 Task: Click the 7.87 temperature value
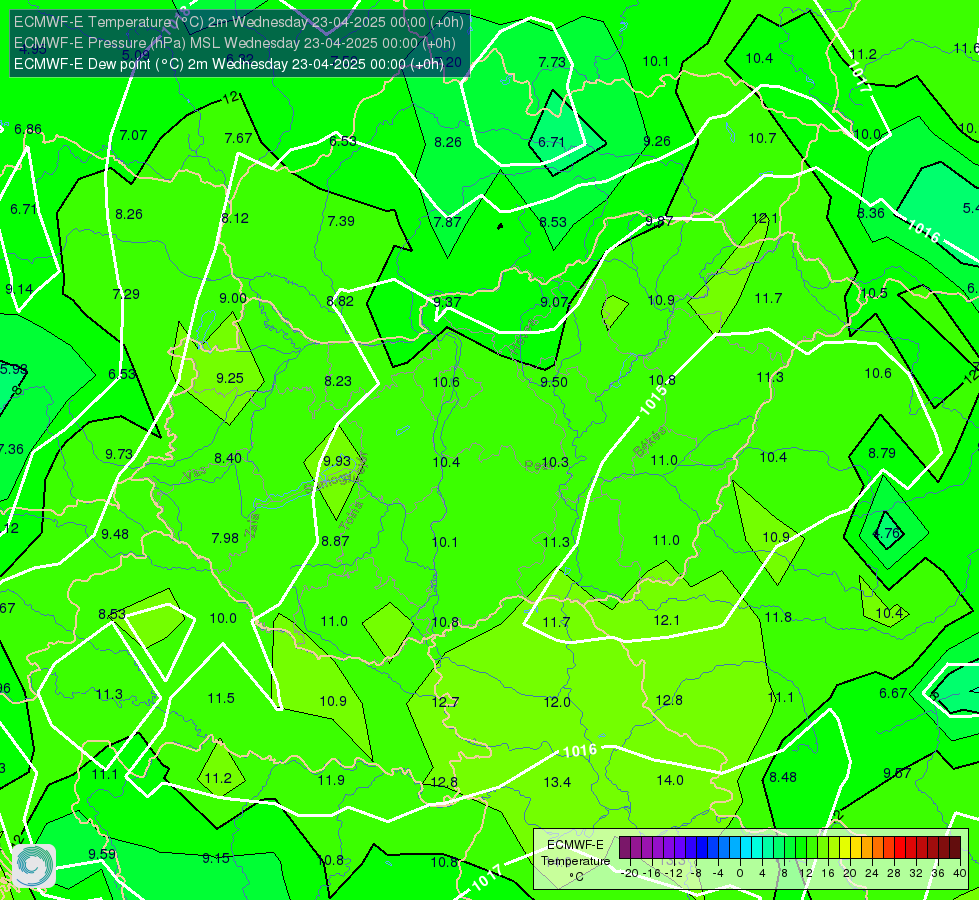point(448,222)
